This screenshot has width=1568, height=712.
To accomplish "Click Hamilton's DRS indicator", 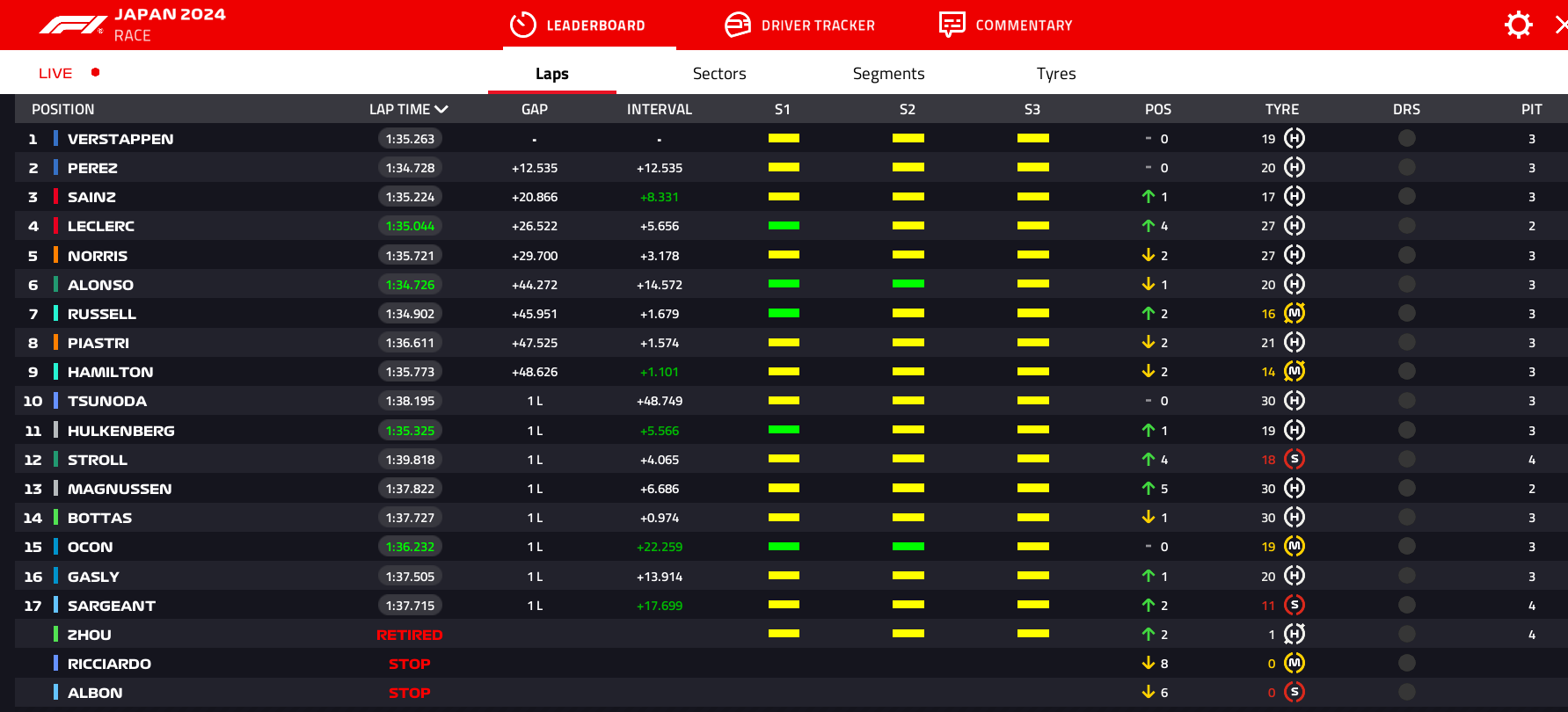I will click(x=1407, y=371).
